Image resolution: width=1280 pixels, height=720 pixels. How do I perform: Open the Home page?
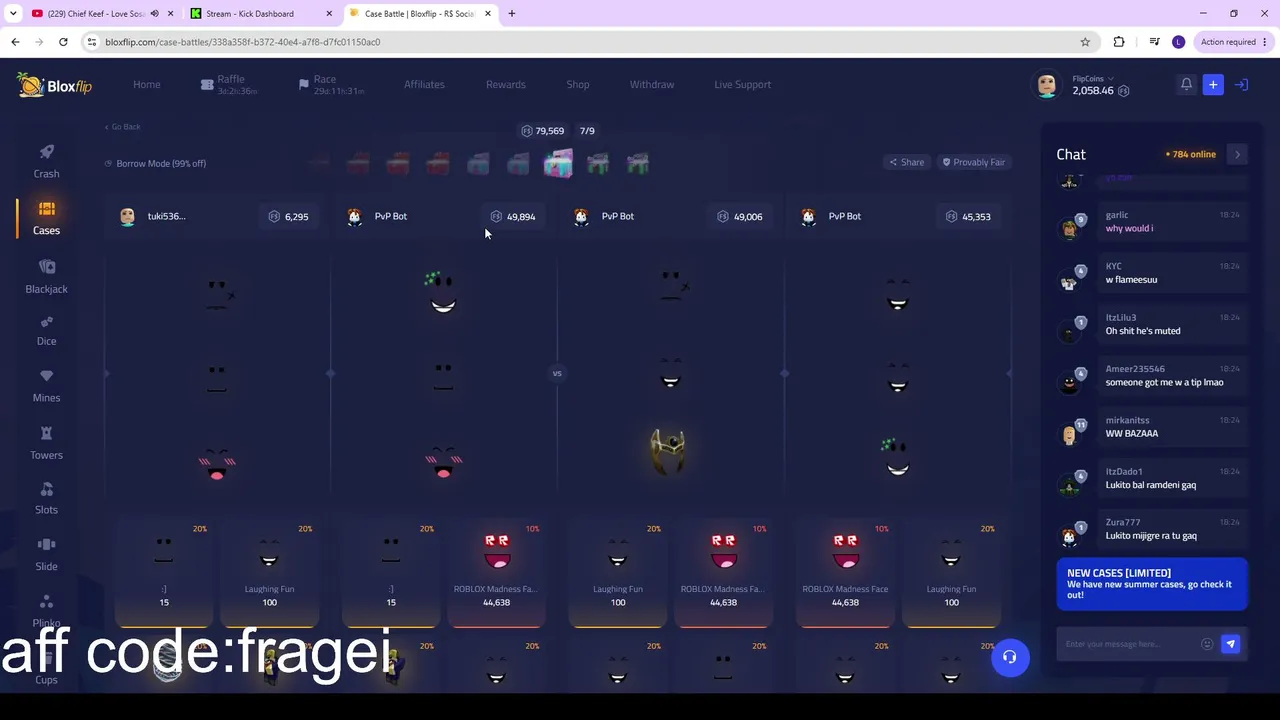pyautogui.click(x=147, y=85)
